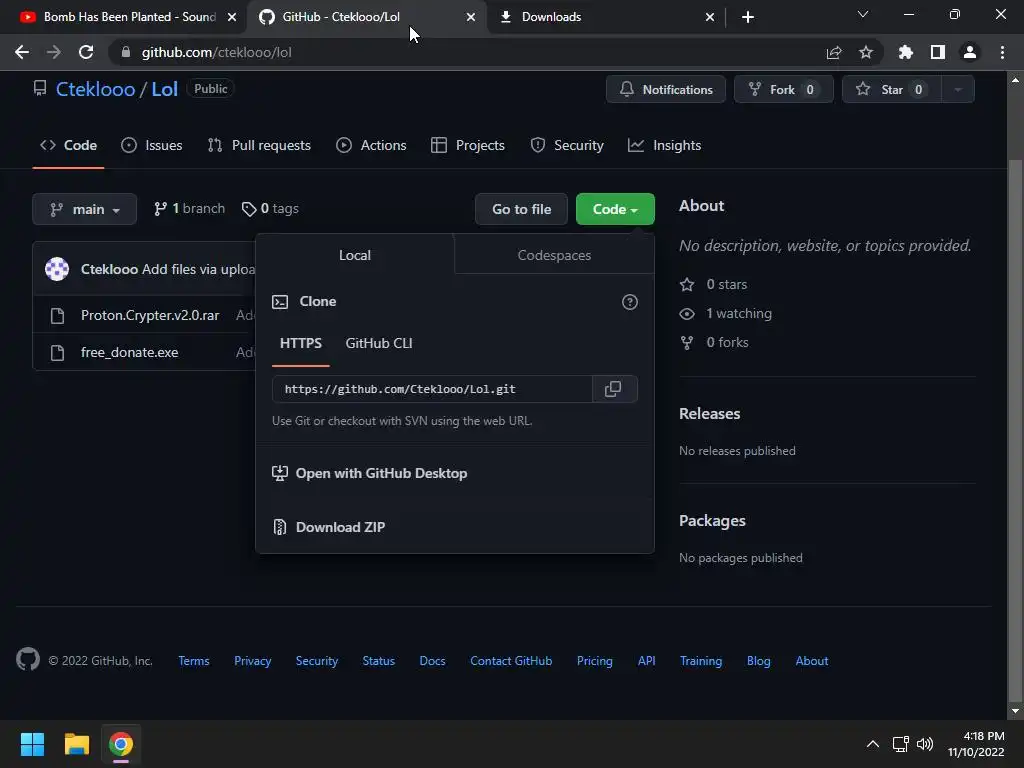The image size is (1024, 768).
Task: Close the Downloads tab
Action: coord(710,17)
